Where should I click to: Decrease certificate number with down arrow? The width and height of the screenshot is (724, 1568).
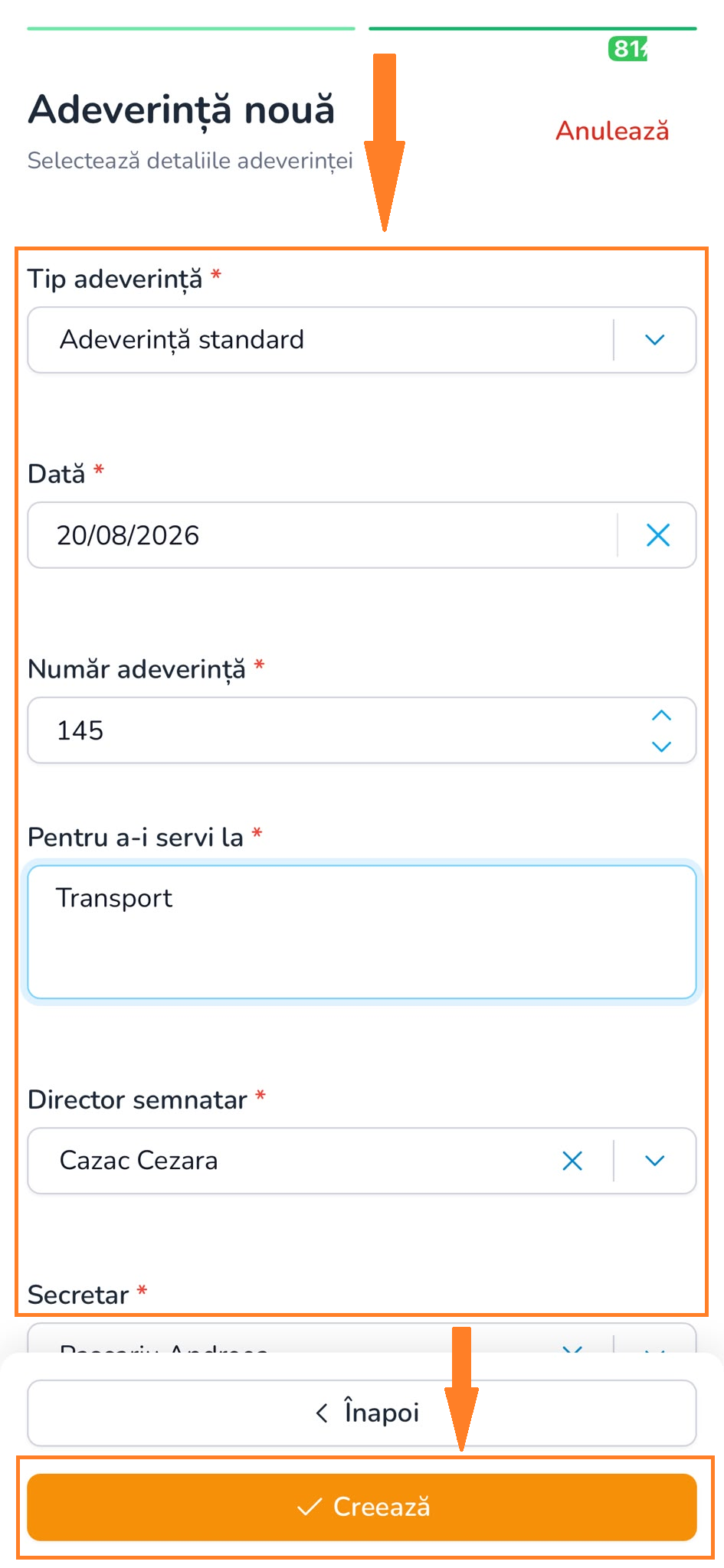click(661, 746)
